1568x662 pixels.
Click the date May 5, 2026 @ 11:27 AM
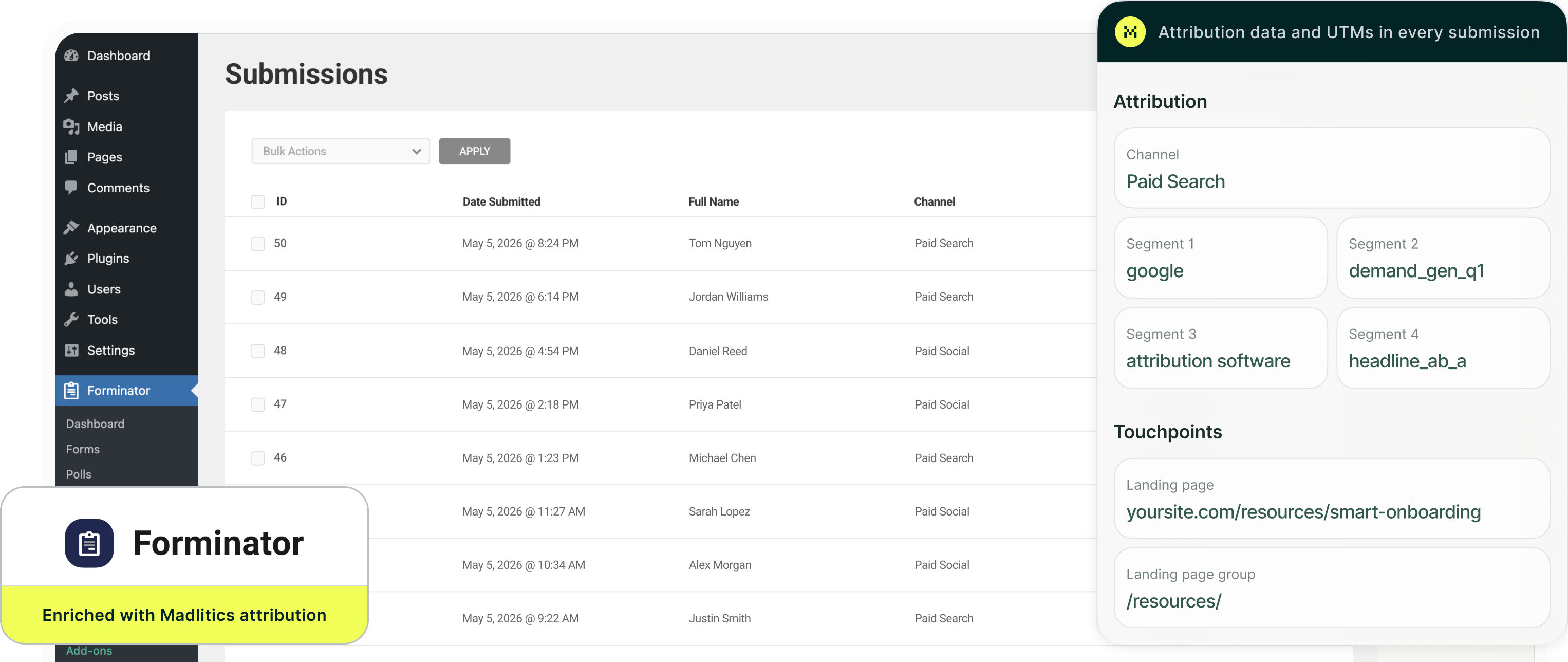(524, 511)
